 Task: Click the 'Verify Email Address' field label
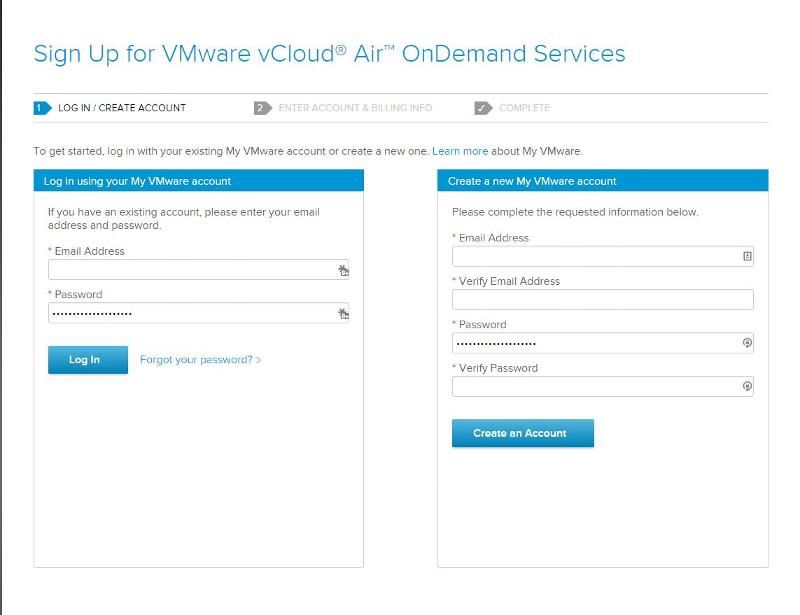tap(509, 281)
